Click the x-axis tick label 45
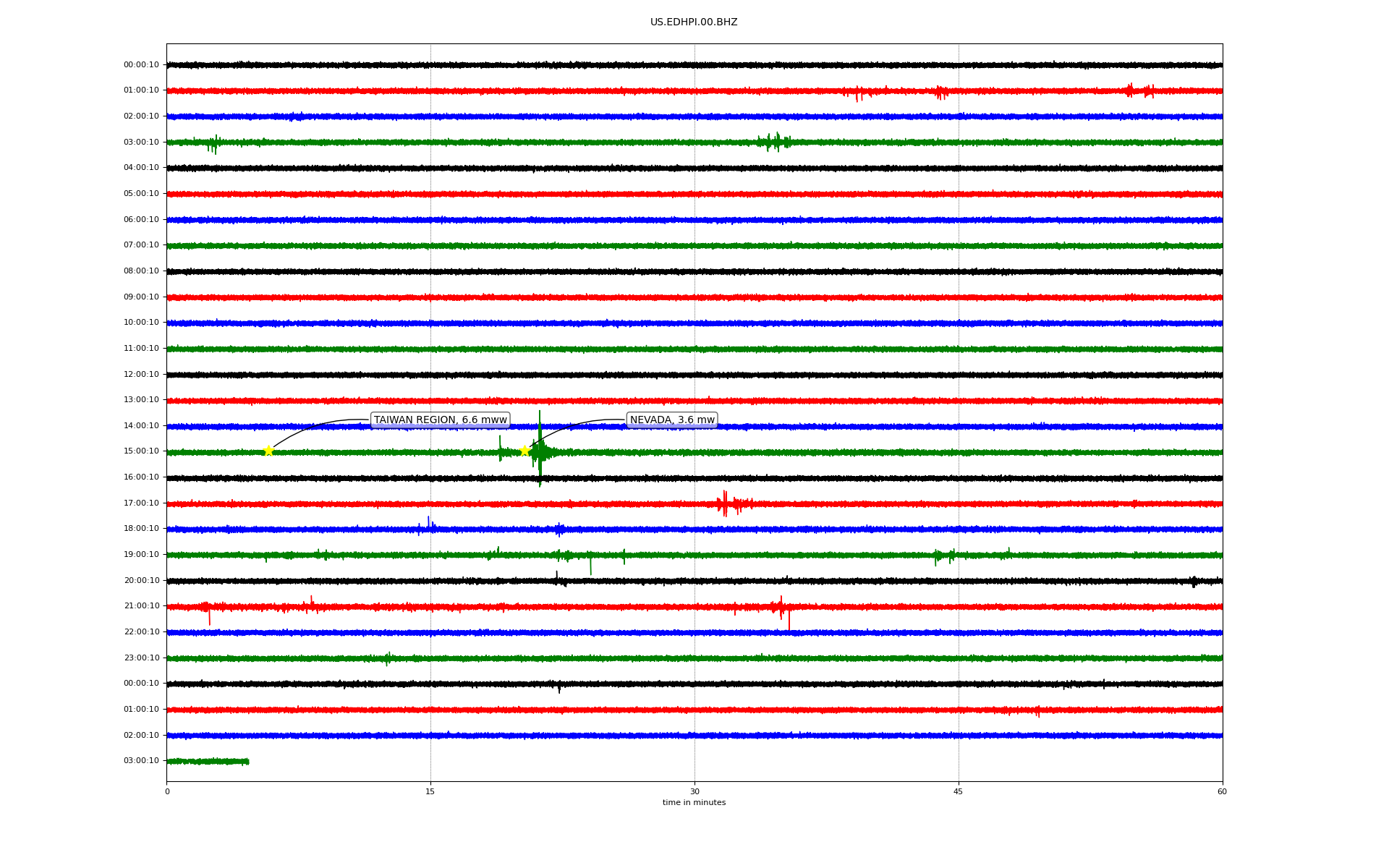The height and width of the screenshot is (868, 1389). (x=959, y=791)
